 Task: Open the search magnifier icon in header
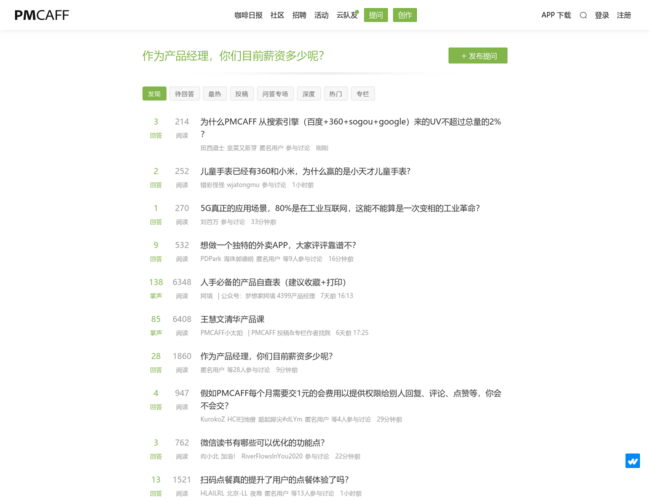pos(583,15)
